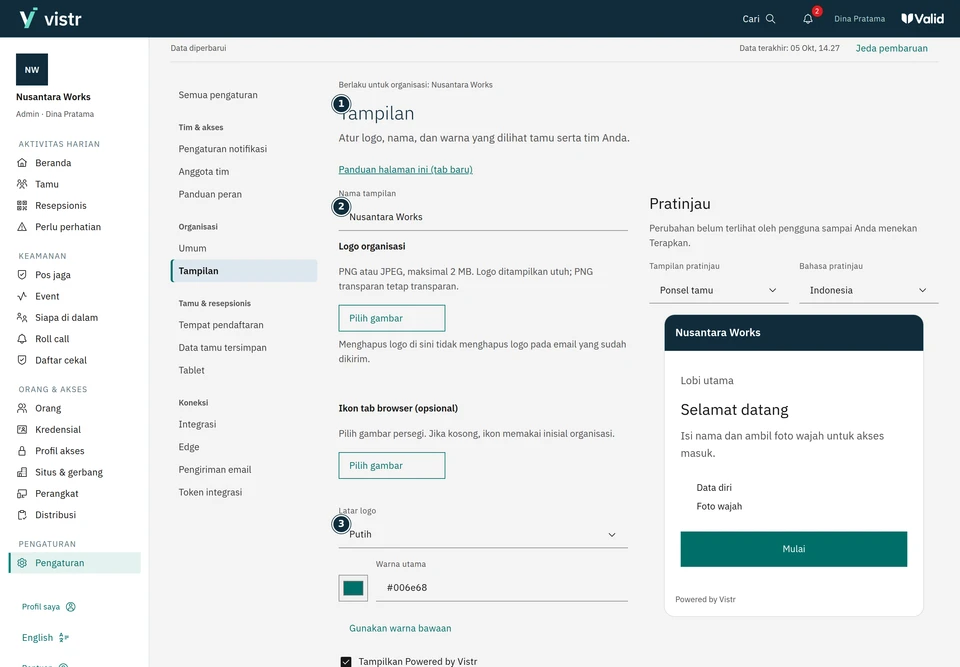Expand the Tampilan pratinjau dropdown

point(719,290)
